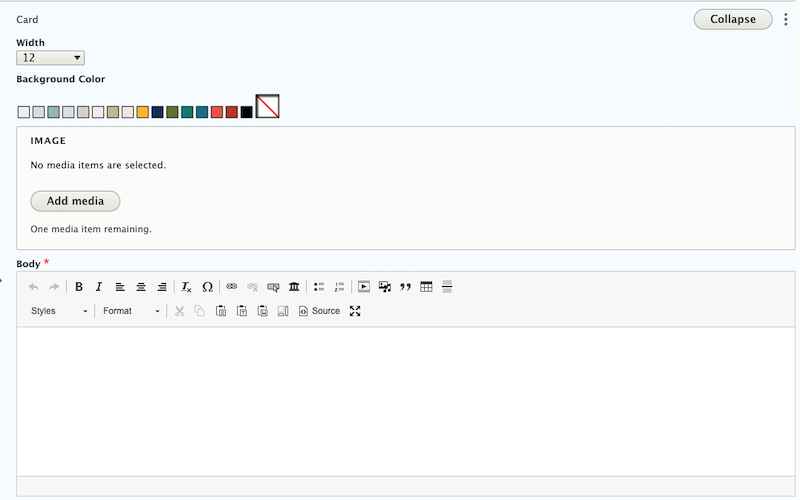Insert a numbered list

(x=339, y=287)
